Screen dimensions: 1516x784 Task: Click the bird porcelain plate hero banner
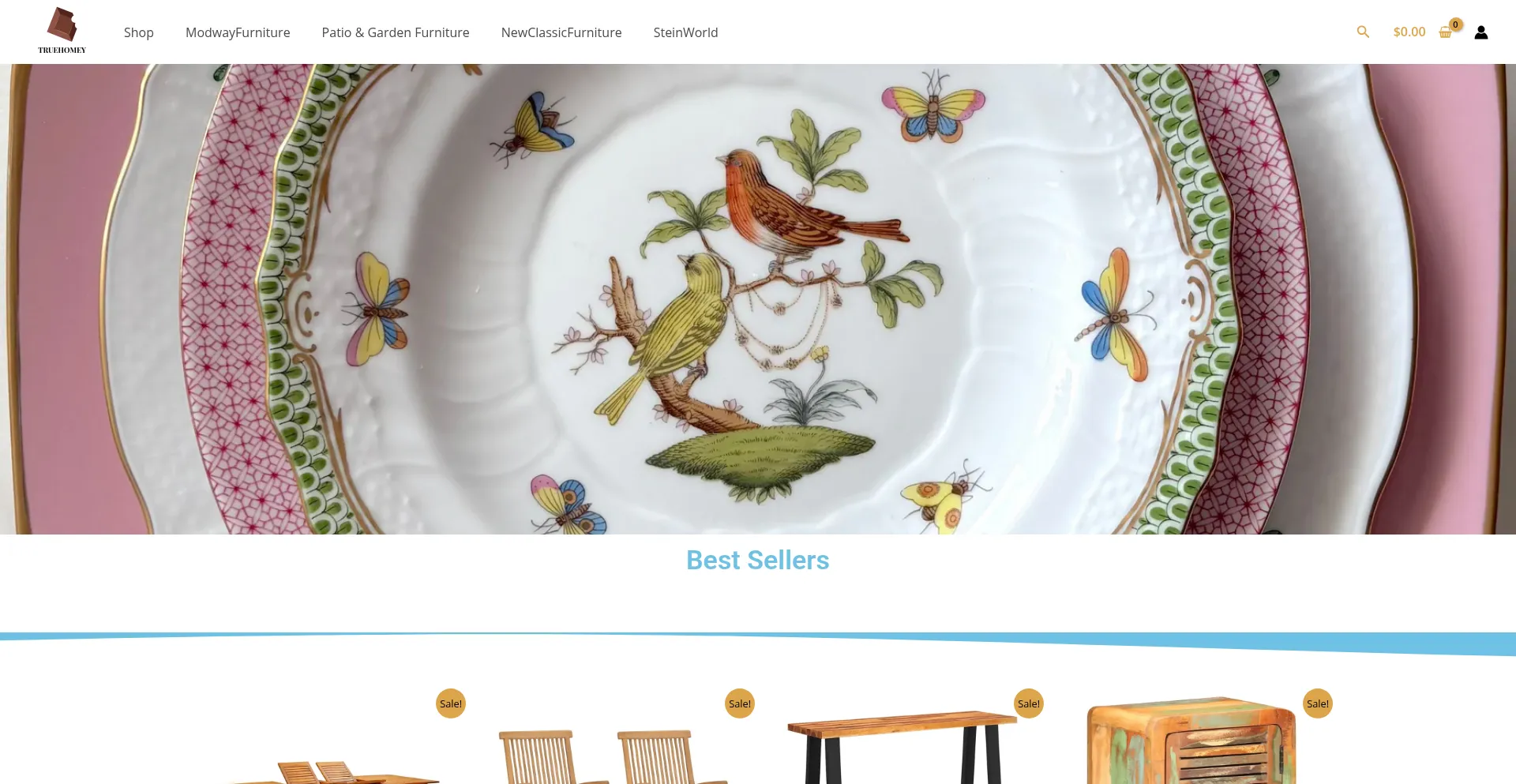click(758, 299)
